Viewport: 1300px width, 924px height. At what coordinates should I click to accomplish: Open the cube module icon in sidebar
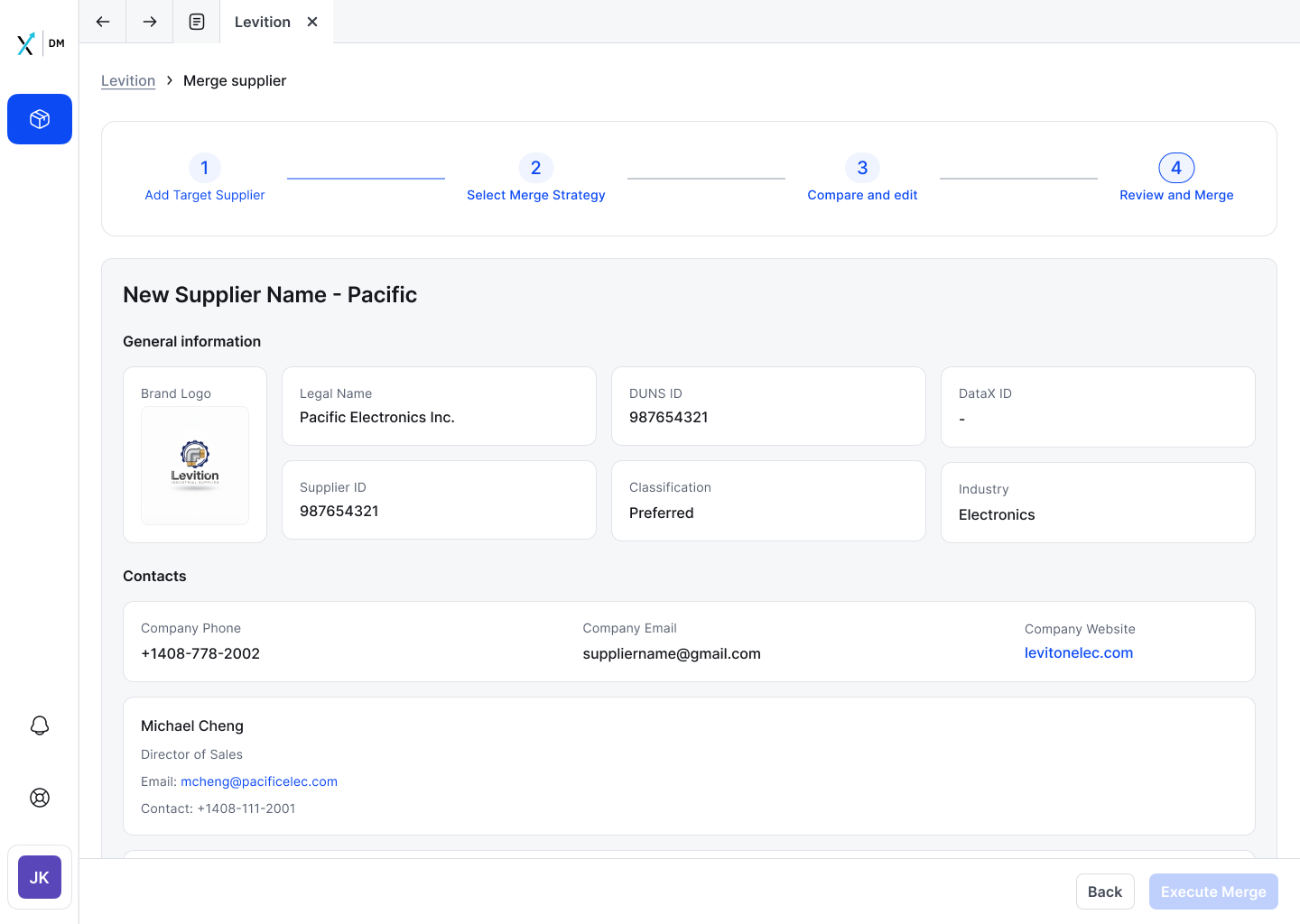(40, 119)
